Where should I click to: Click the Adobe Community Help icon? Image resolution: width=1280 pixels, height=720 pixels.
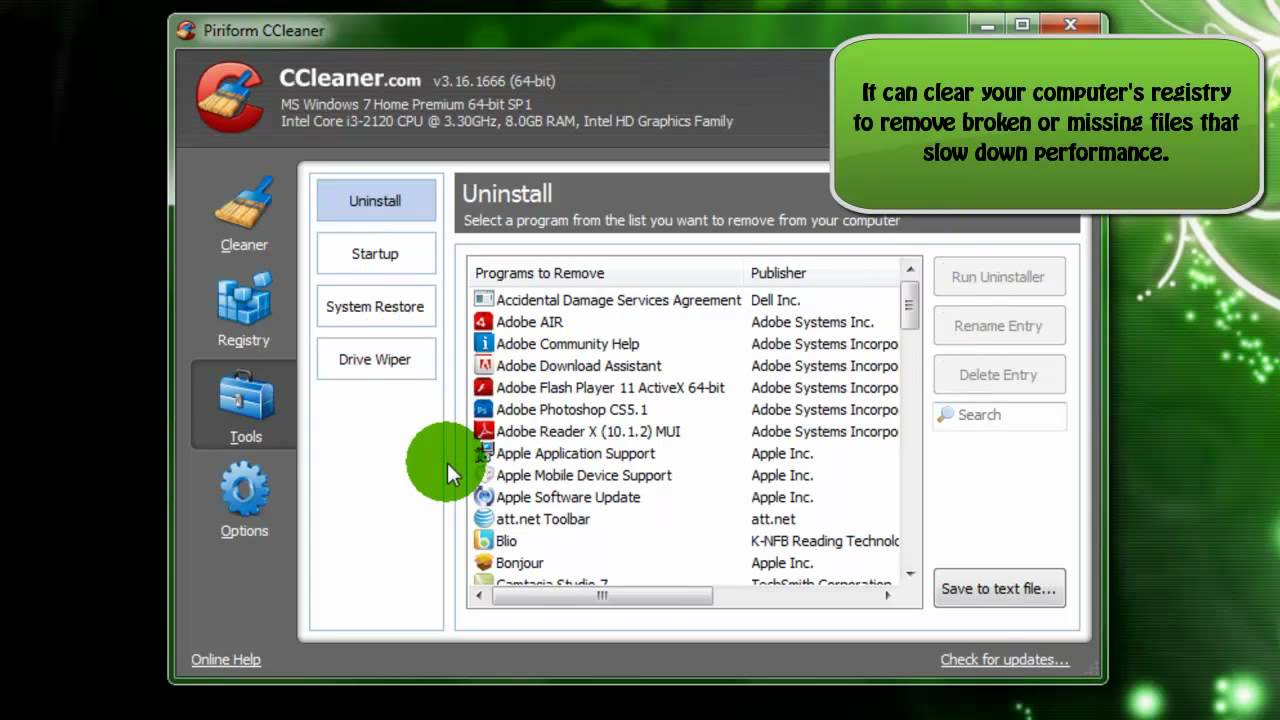484,343
